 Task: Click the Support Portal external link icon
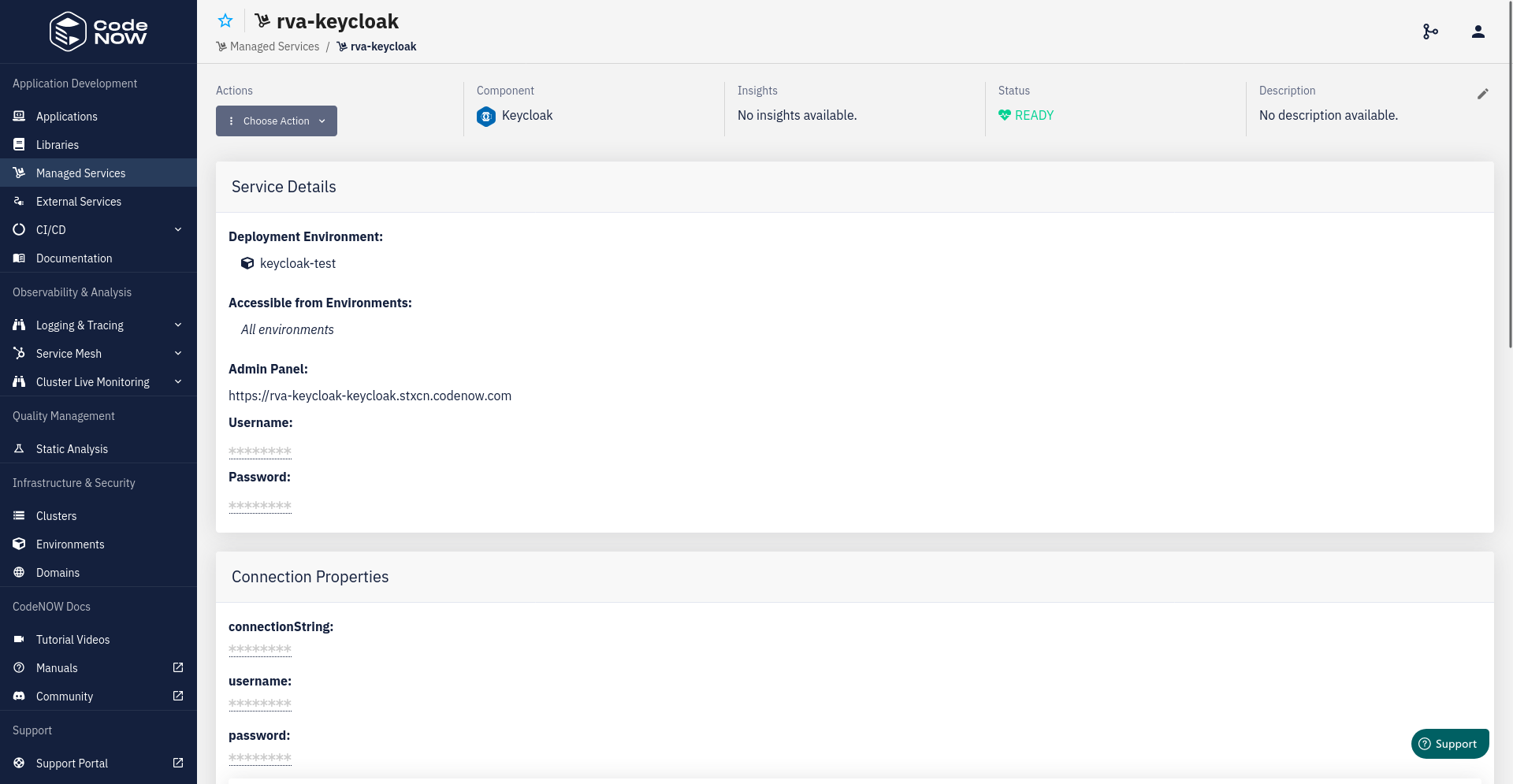[178, 763]
